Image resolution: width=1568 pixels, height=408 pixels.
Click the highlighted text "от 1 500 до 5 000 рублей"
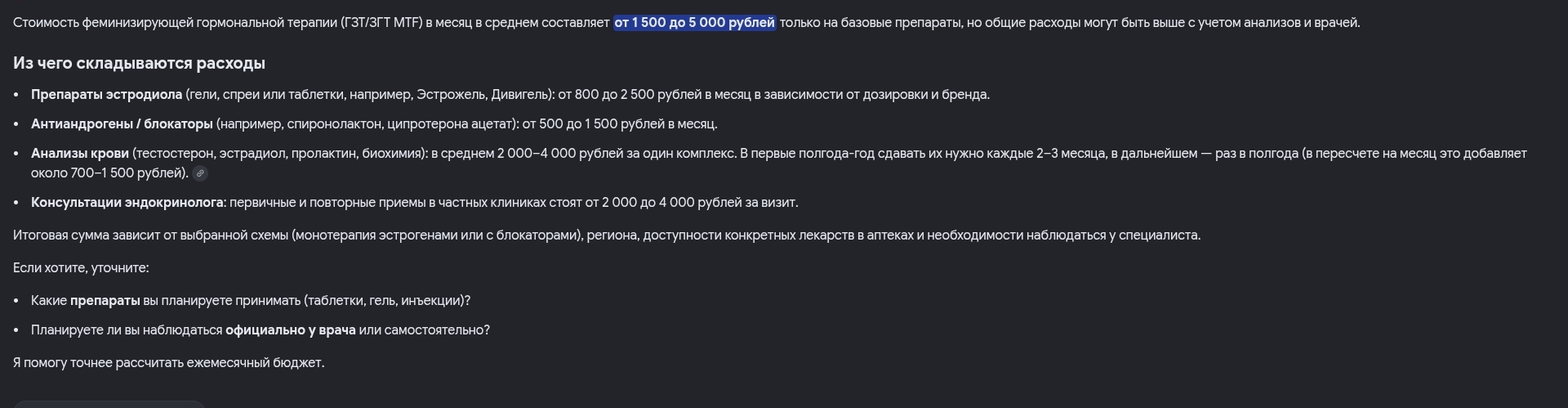click(694, 23)
